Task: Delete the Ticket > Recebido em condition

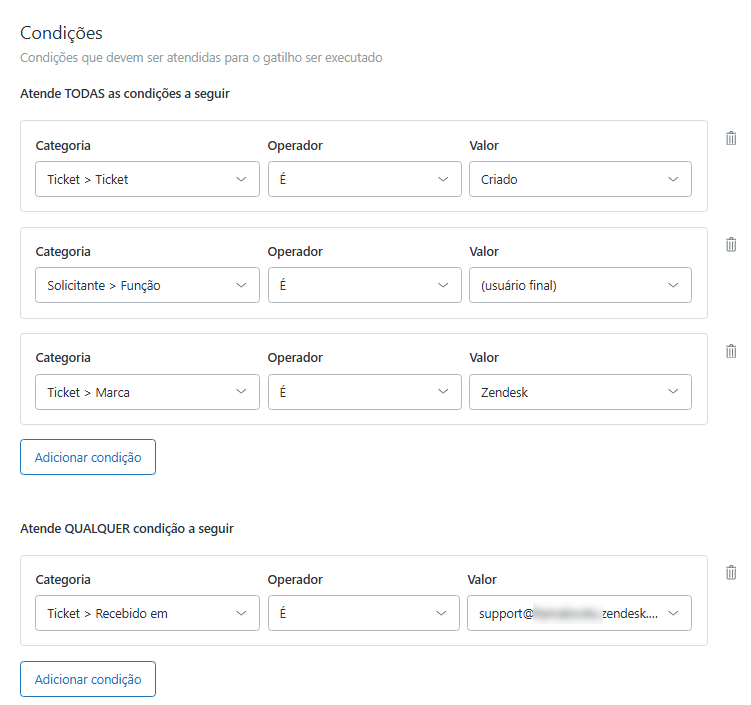Action: click(731, 572)
